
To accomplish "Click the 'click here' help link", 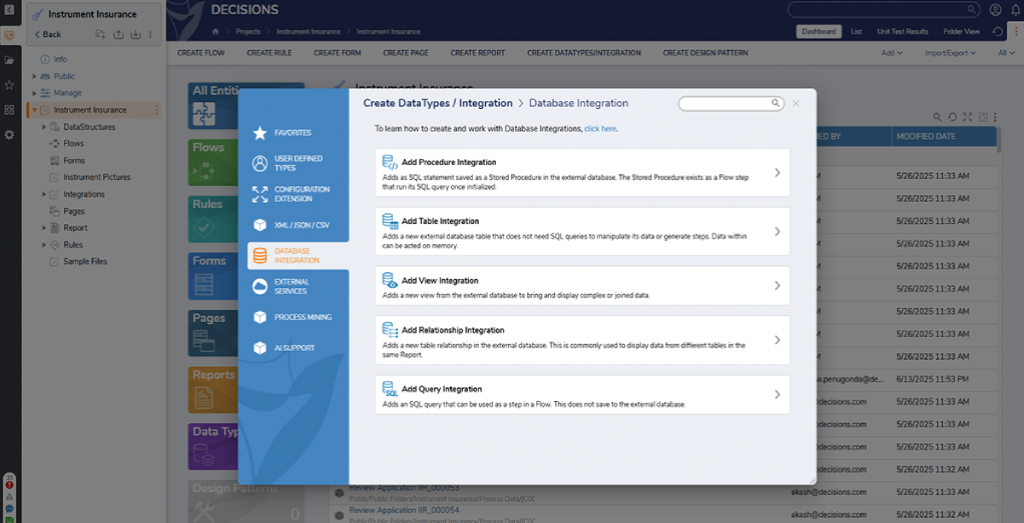I will pos(600,129).
